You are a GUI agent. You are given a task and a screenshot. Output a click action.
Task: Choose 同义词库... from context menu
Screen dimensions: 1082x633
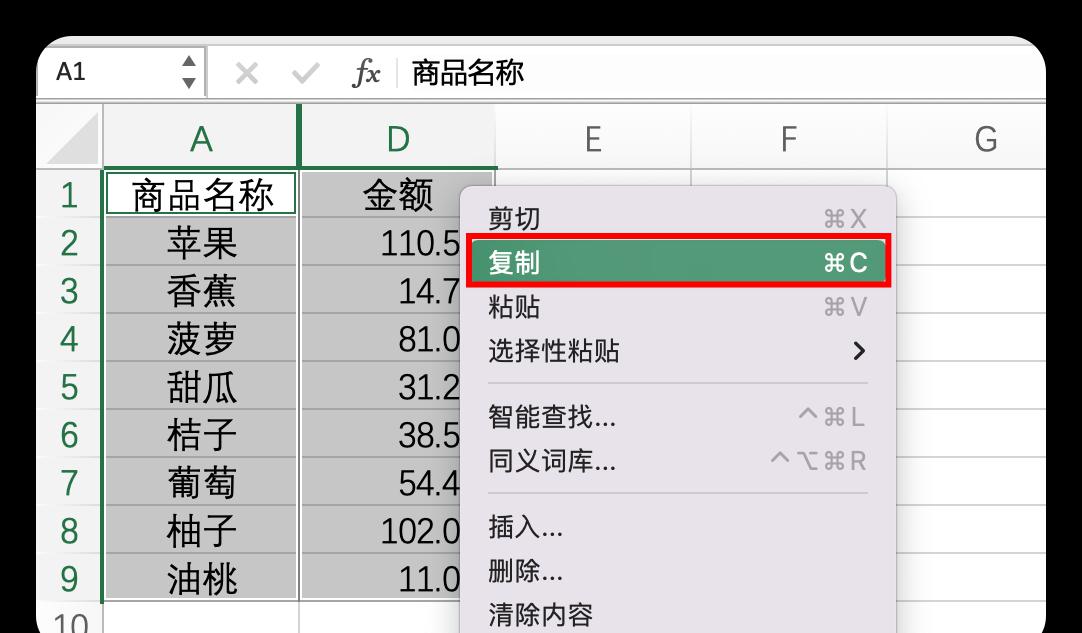pyautogui.click(x=678, y=460)
